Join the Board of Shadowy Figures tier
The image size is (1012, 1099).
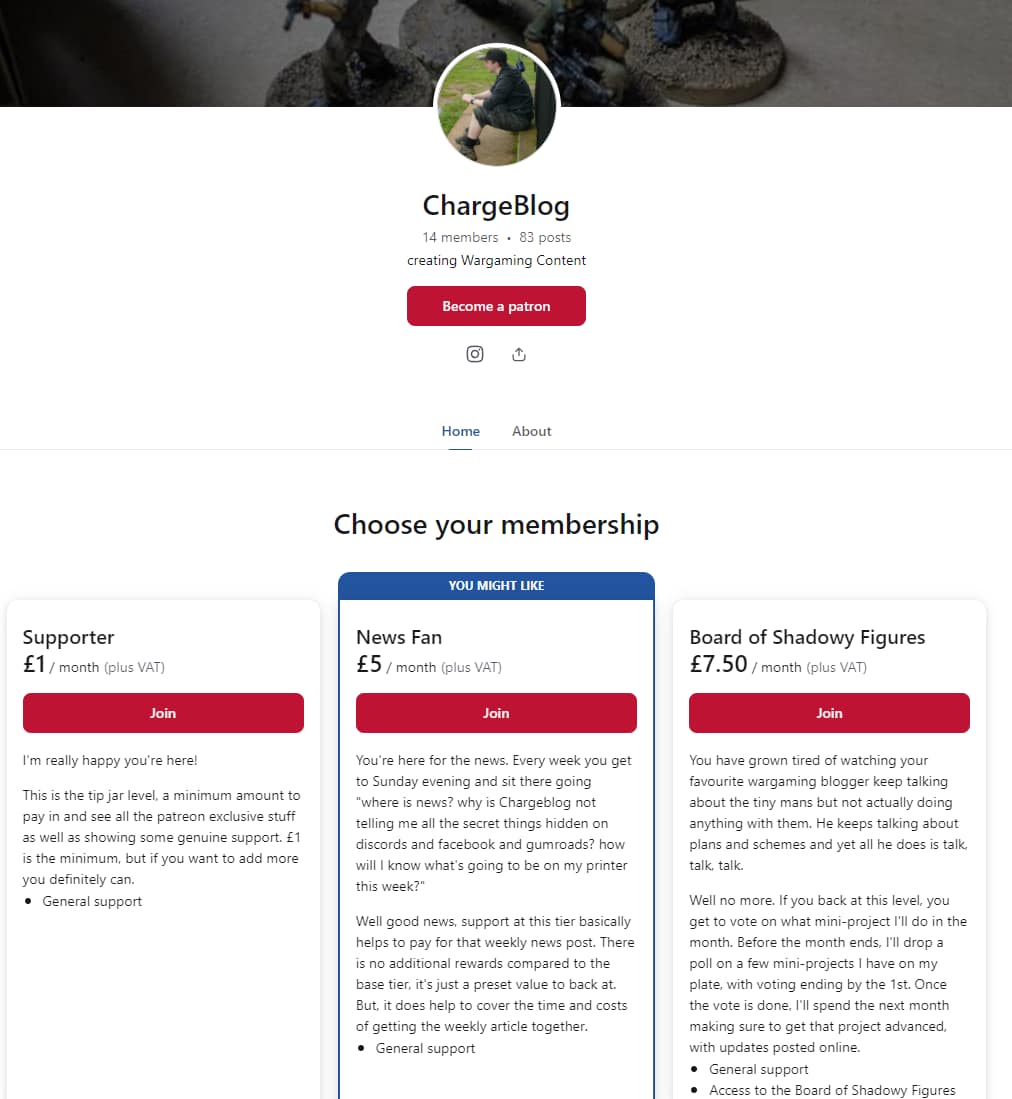[829, 713]
